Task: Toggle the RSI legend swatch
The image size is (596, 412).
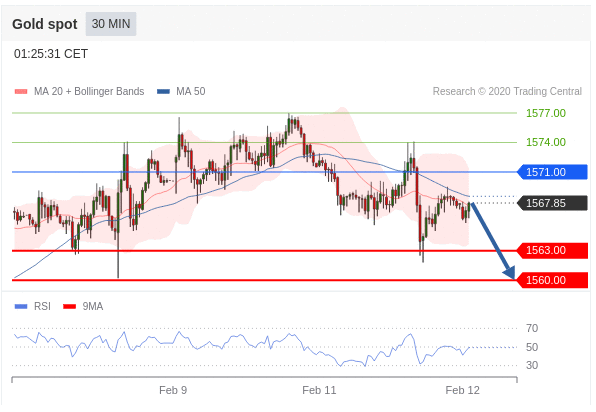Action: click(x=21, y=306)
